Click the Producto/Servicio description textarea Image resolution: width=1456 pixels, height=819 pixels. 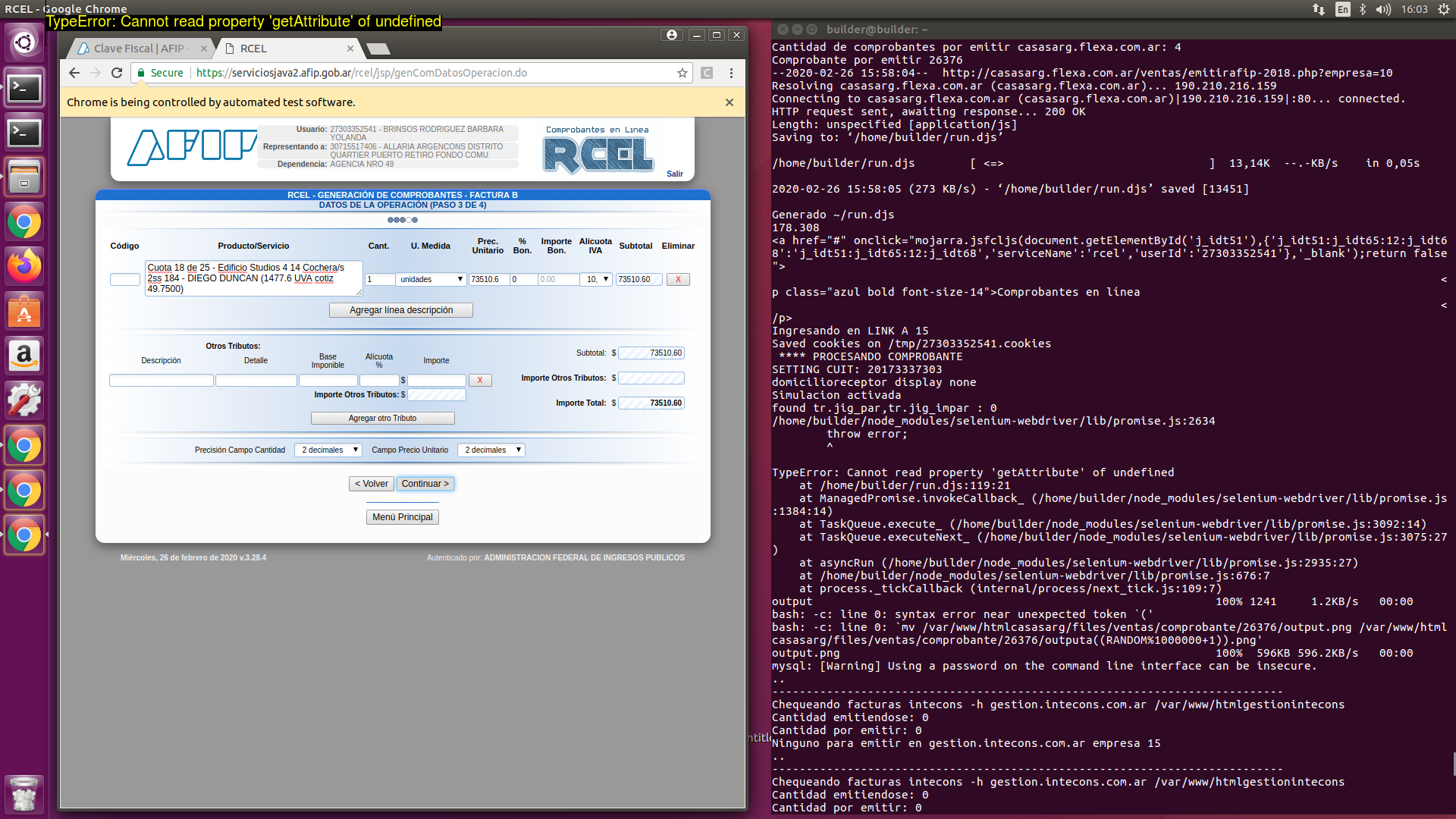254,278
